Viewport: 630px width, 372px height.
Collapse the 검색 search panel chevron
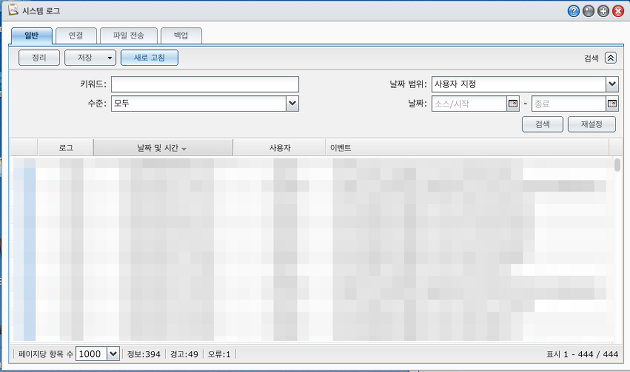(x=611, y=58)
